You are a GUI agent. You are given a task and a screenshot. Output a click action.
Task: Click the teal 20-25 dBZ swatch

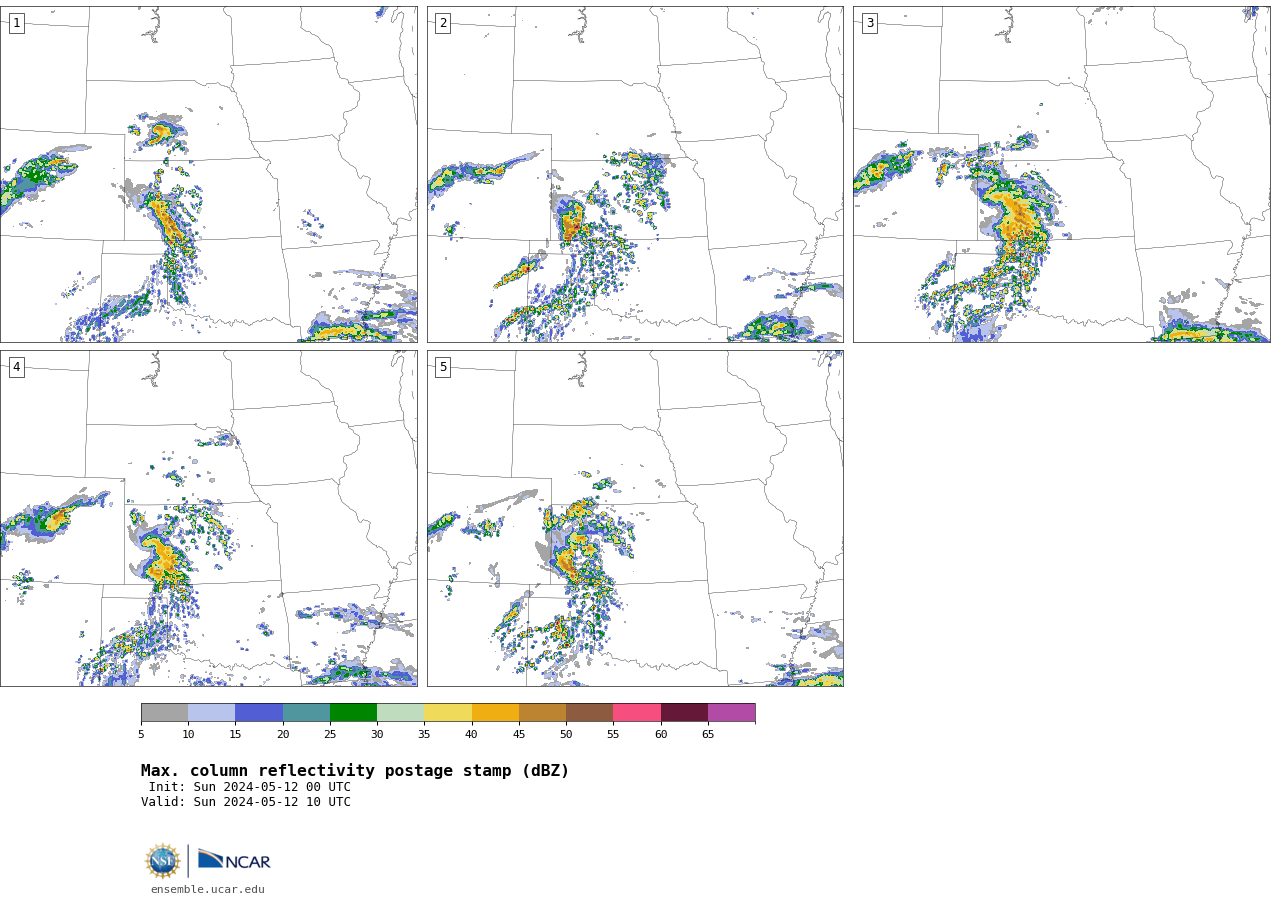tap(306, 713)
